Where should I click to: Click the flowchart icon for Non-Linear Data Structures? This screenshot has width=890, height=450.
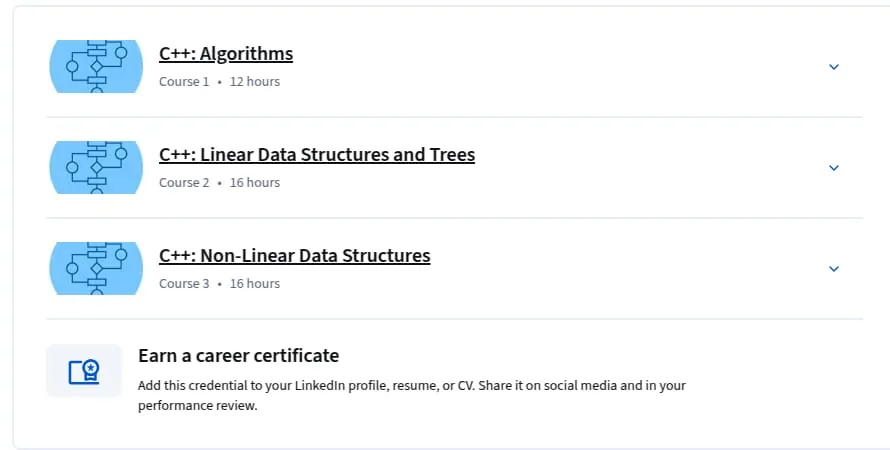click(x=96, y=268)
